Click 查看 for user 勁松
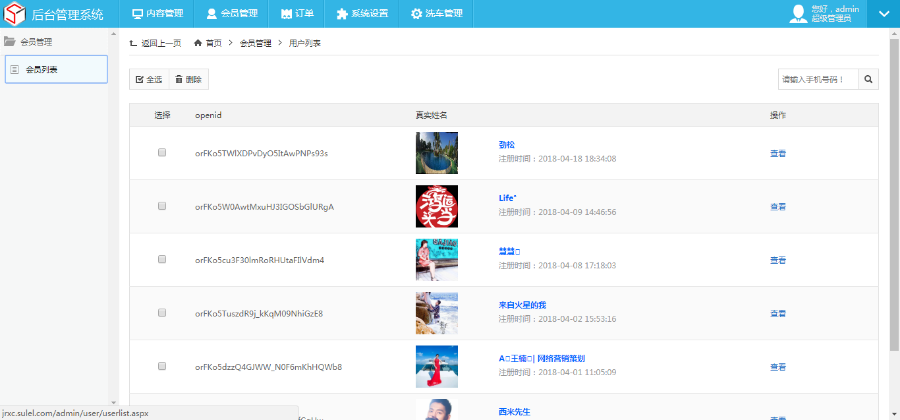900x420 pixels. pyautogui.click(x=777, y=153)
